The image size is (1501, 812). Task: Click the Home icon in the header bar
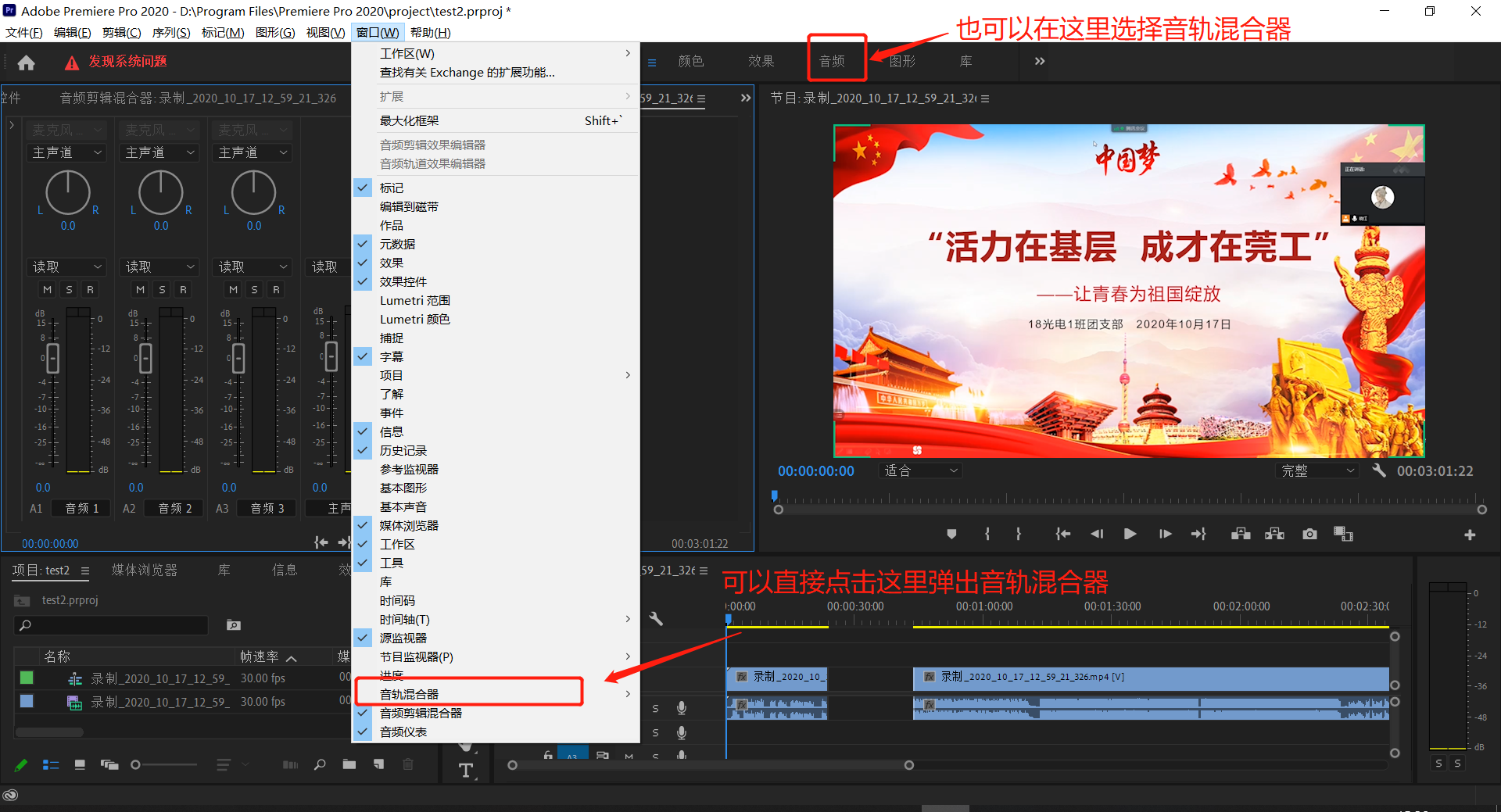(x=26, y=63)
